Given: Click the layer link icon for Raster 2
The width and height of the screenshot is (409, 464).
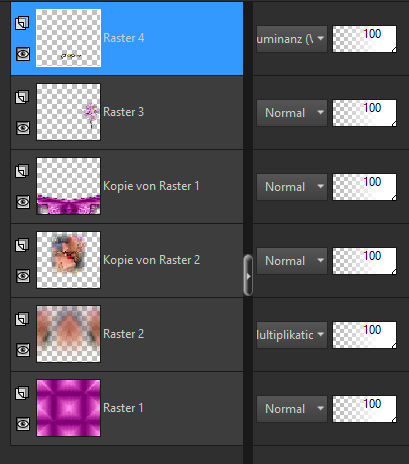Looking at the screenshot, I should 22,319.
